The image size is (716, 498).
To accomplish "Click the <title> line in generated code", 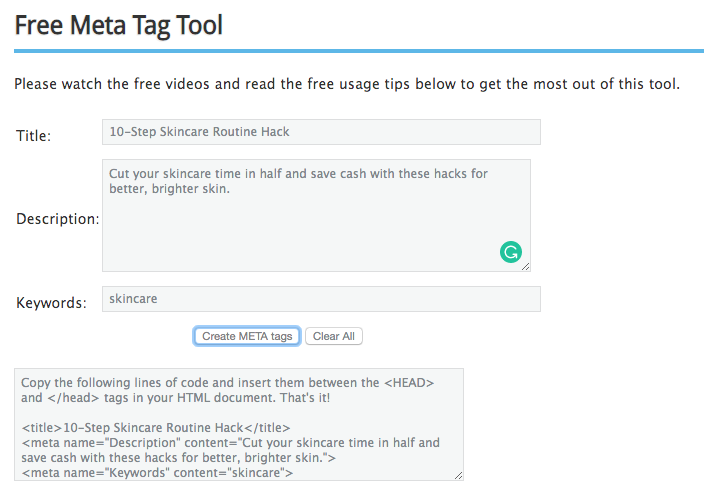I will (156, 428).
